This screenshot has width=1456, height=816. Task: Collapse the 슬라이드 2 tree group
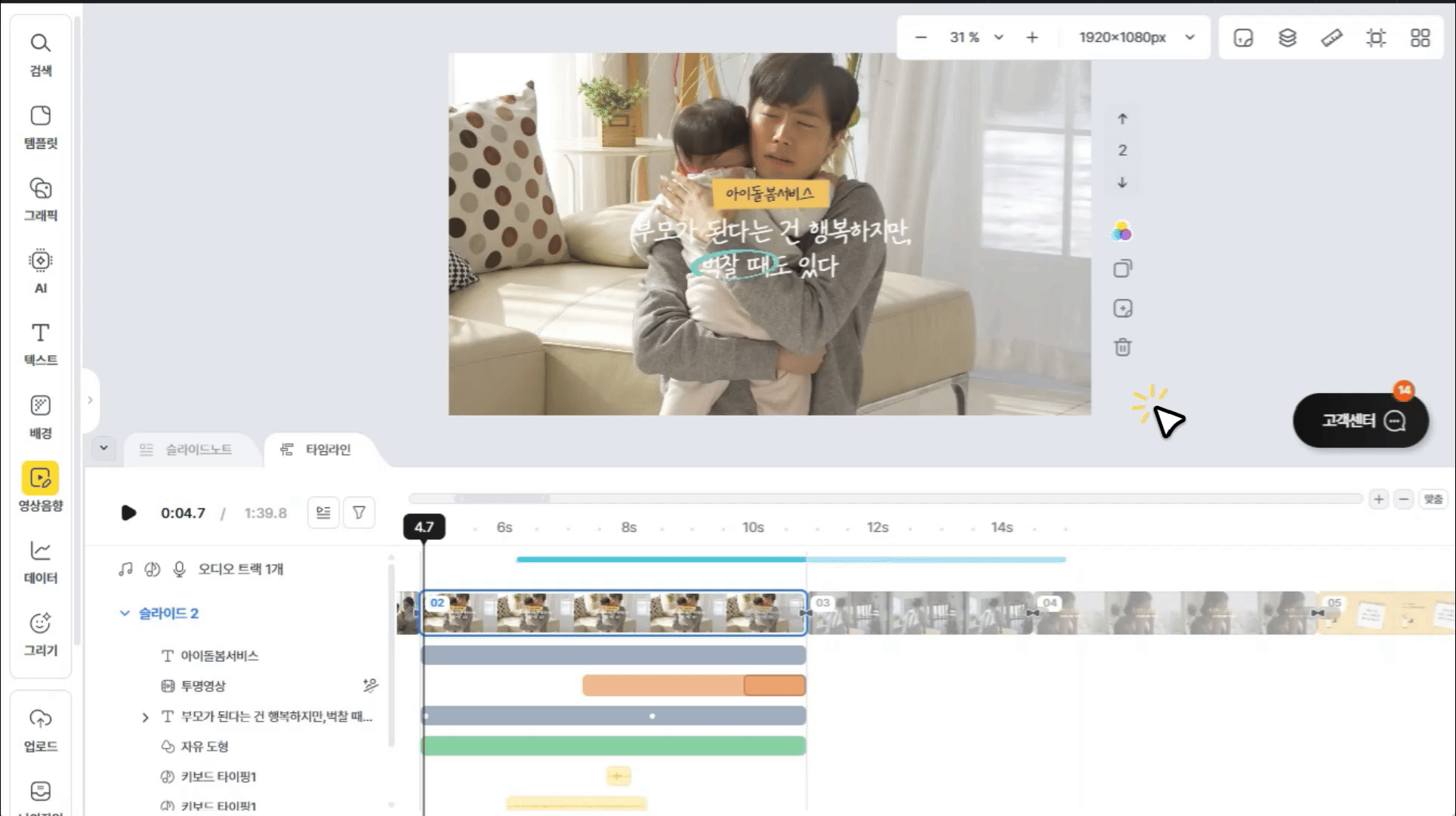click(x=125, y=614)
